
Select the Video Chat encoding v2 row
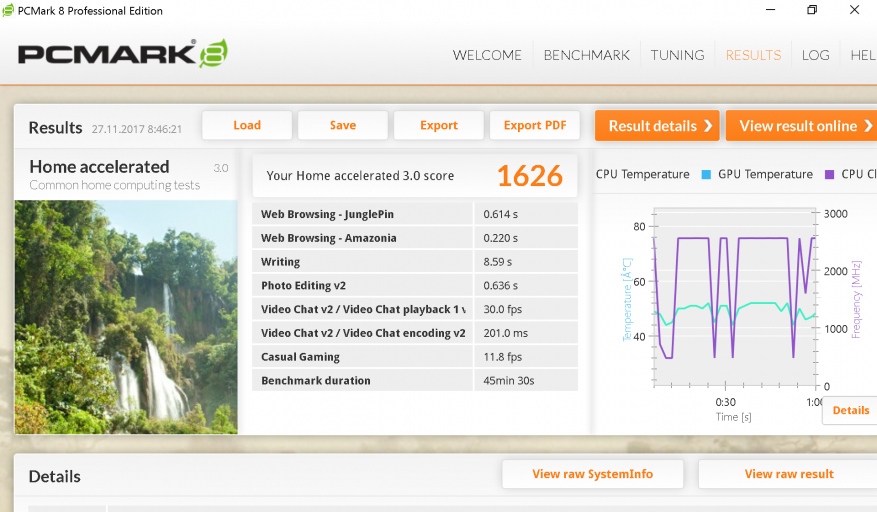pos(415,333)
